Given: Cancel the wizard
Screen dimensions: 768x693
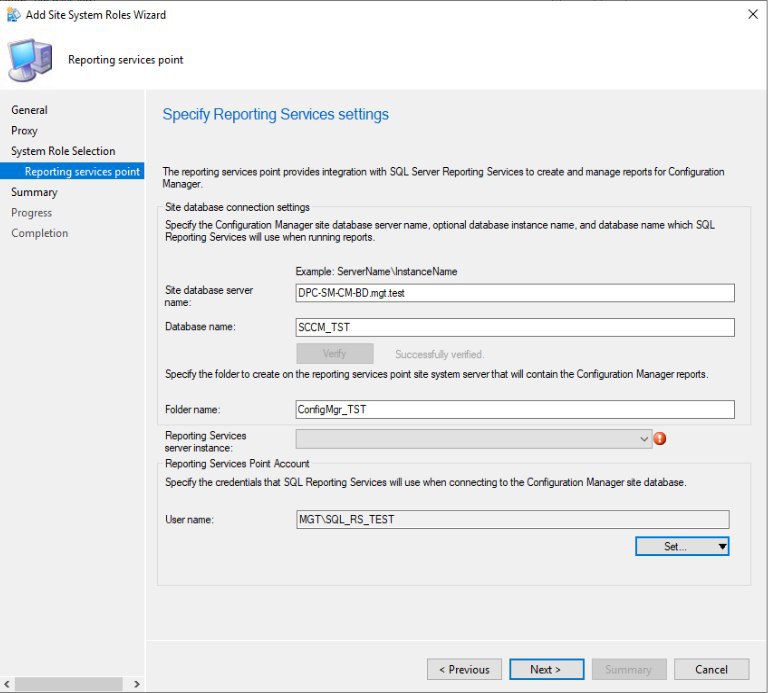Looking at the screenshot, I should click(x=711, y=669).
